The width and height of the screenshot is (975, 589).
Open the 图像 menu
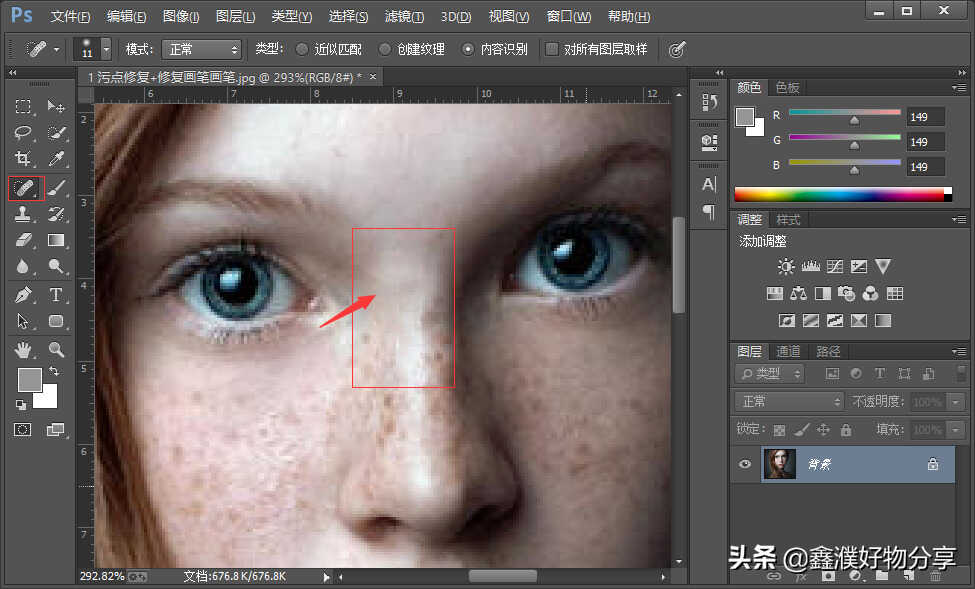tap(181, 17)
